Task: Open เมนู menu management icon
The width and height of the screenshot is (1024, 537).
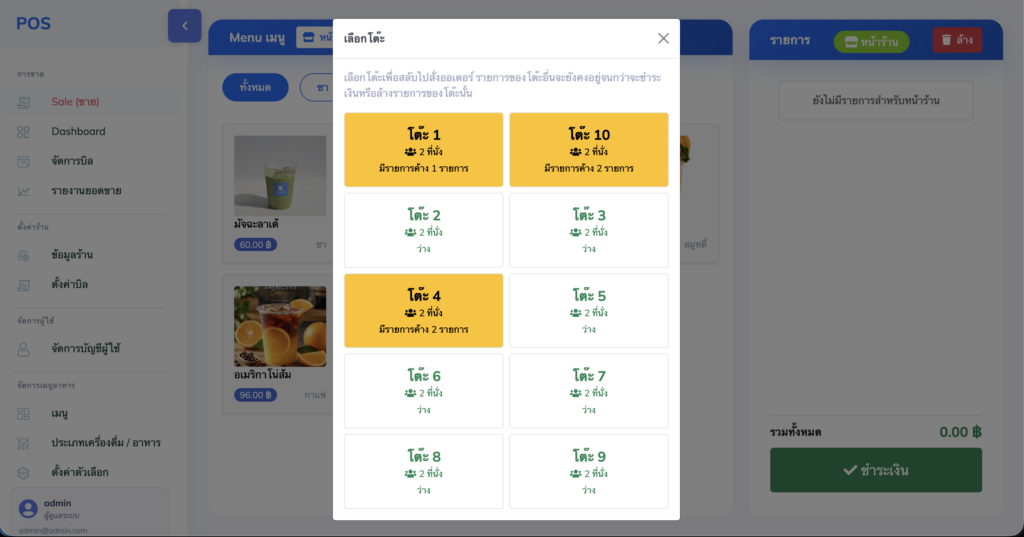Action: point(24,414)
